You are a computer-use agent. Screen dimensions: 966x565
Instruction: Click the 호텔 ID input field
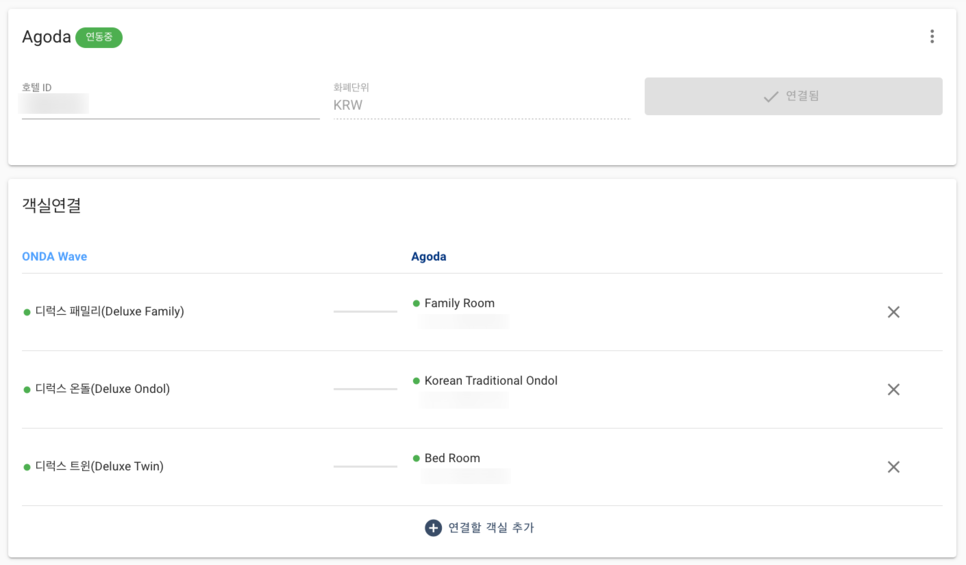tap(171, 104)
